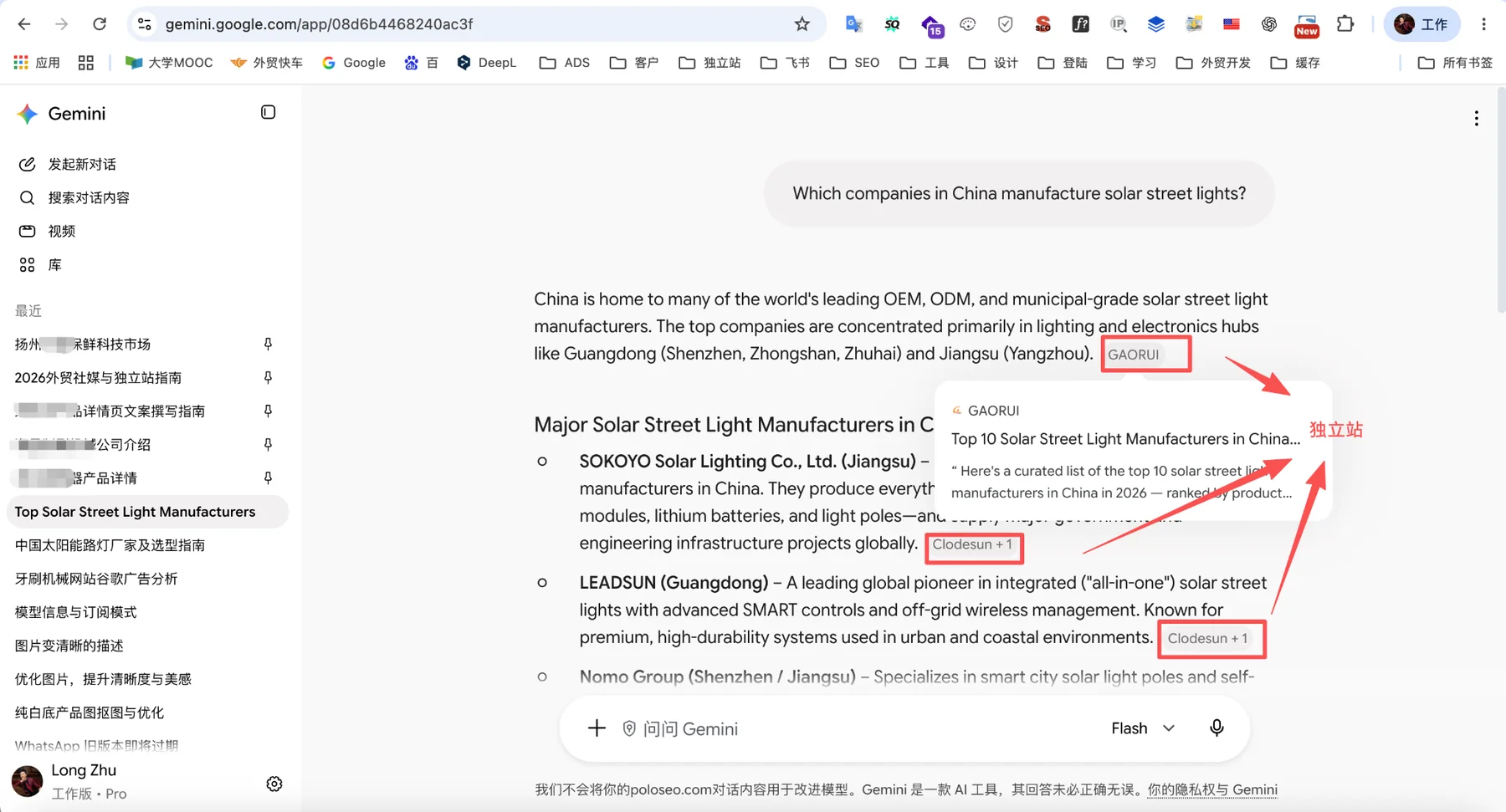Open the tab groups grid icon in bookmarks bar
The image size is (1506, 812).
coord(86,63)
